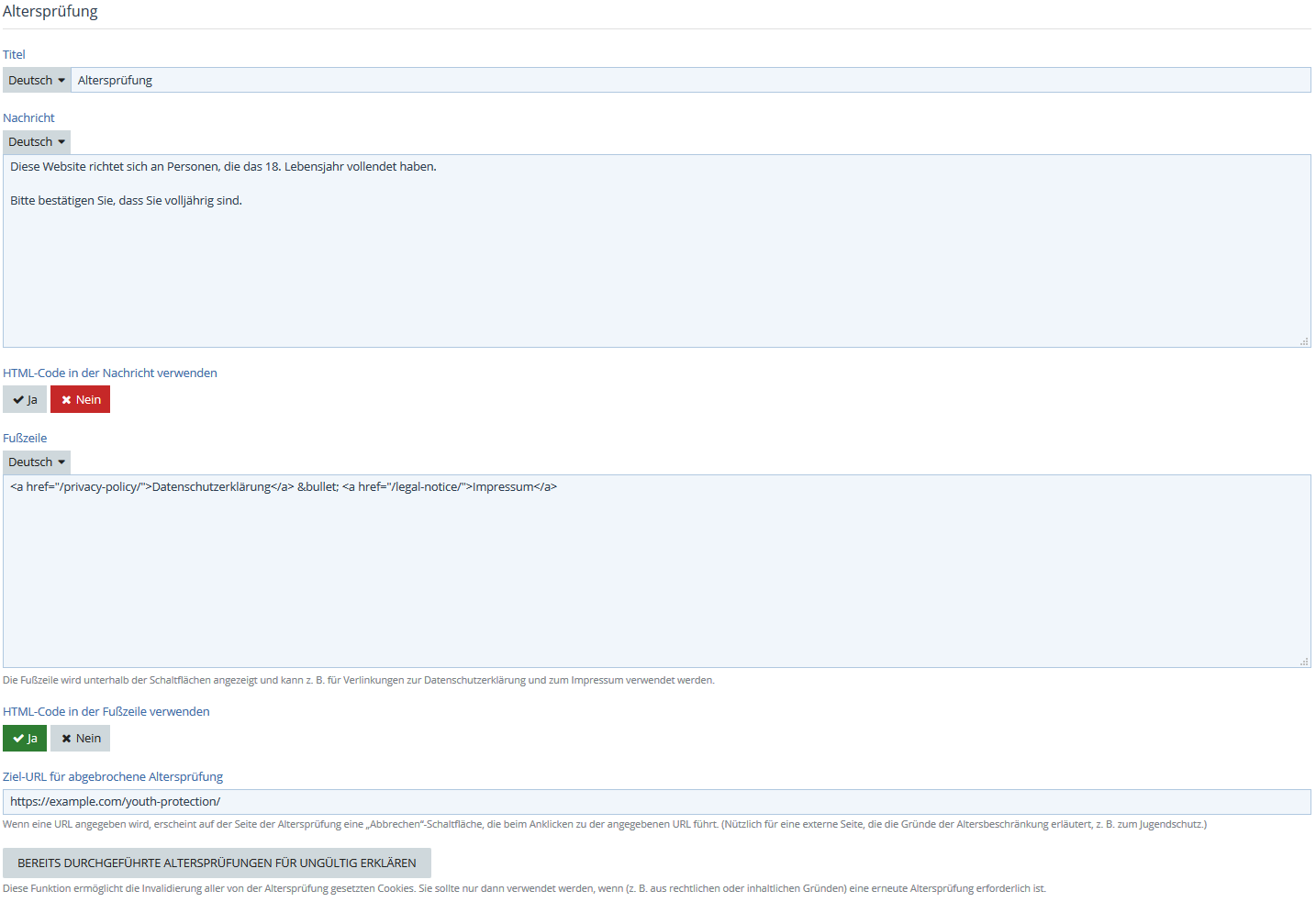Click the Ziel-URL input field
Viewport: 1316px width, 902px height.
point(656,802)
